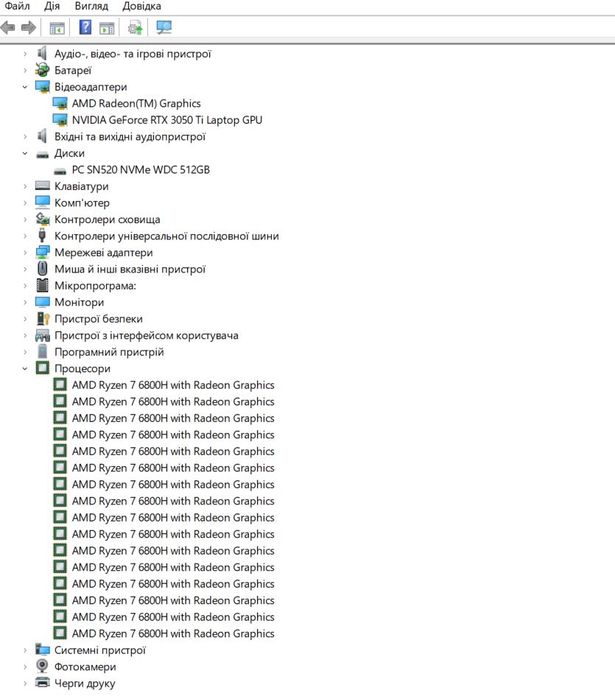
Task: Click the NVIDIA GeForce RTX 3050 Ti device icon
Action: click(x=60, y=120)
